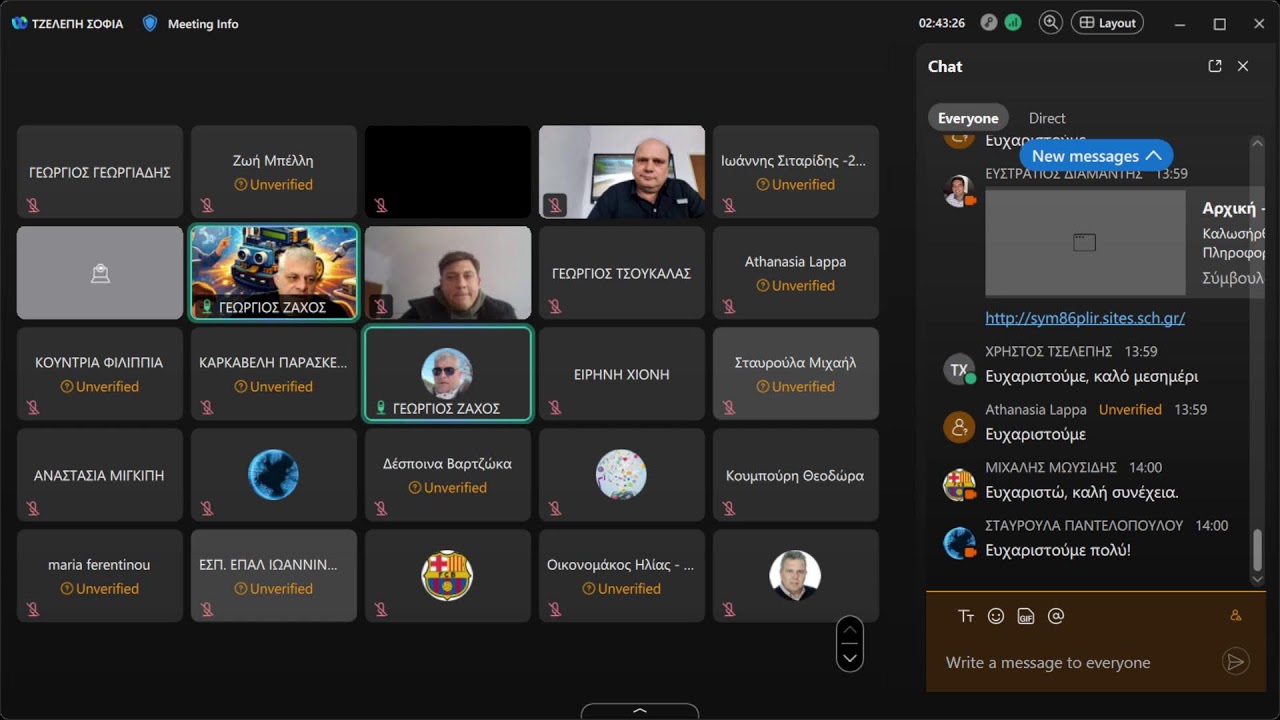The width and height of the screenshot is (1280, 720).
Task: Switch to the Everyone chat tab
Action: (x=968, y=118)
